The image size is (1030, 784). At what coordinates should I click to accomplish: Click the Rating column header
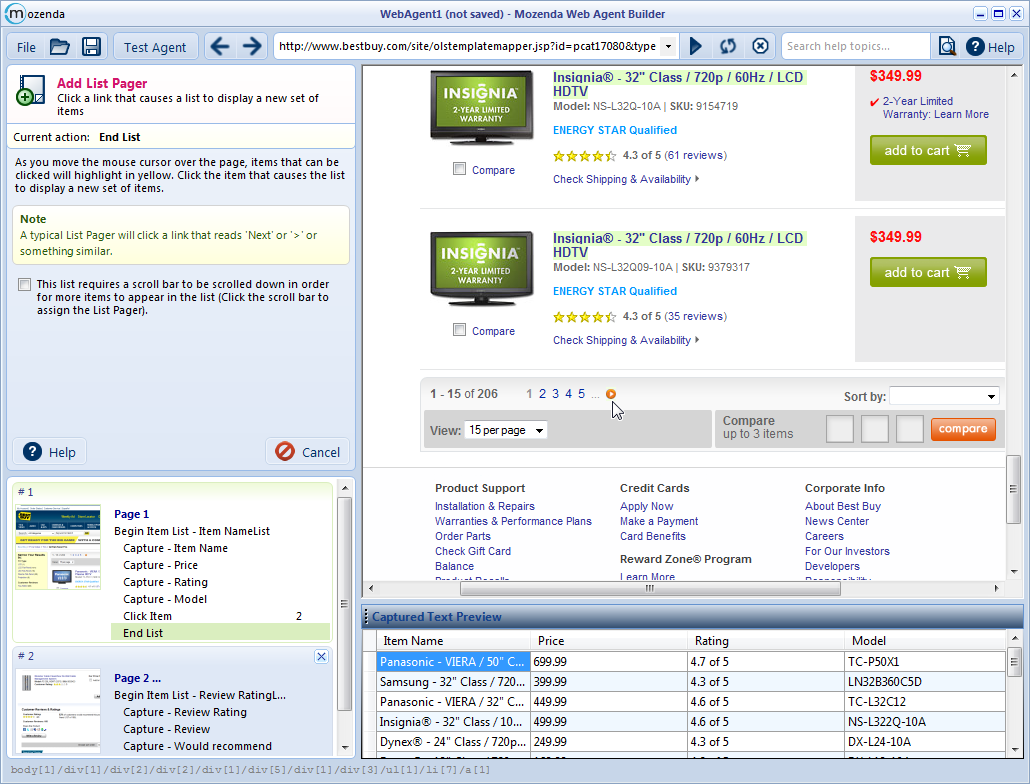tap(765, 641)
